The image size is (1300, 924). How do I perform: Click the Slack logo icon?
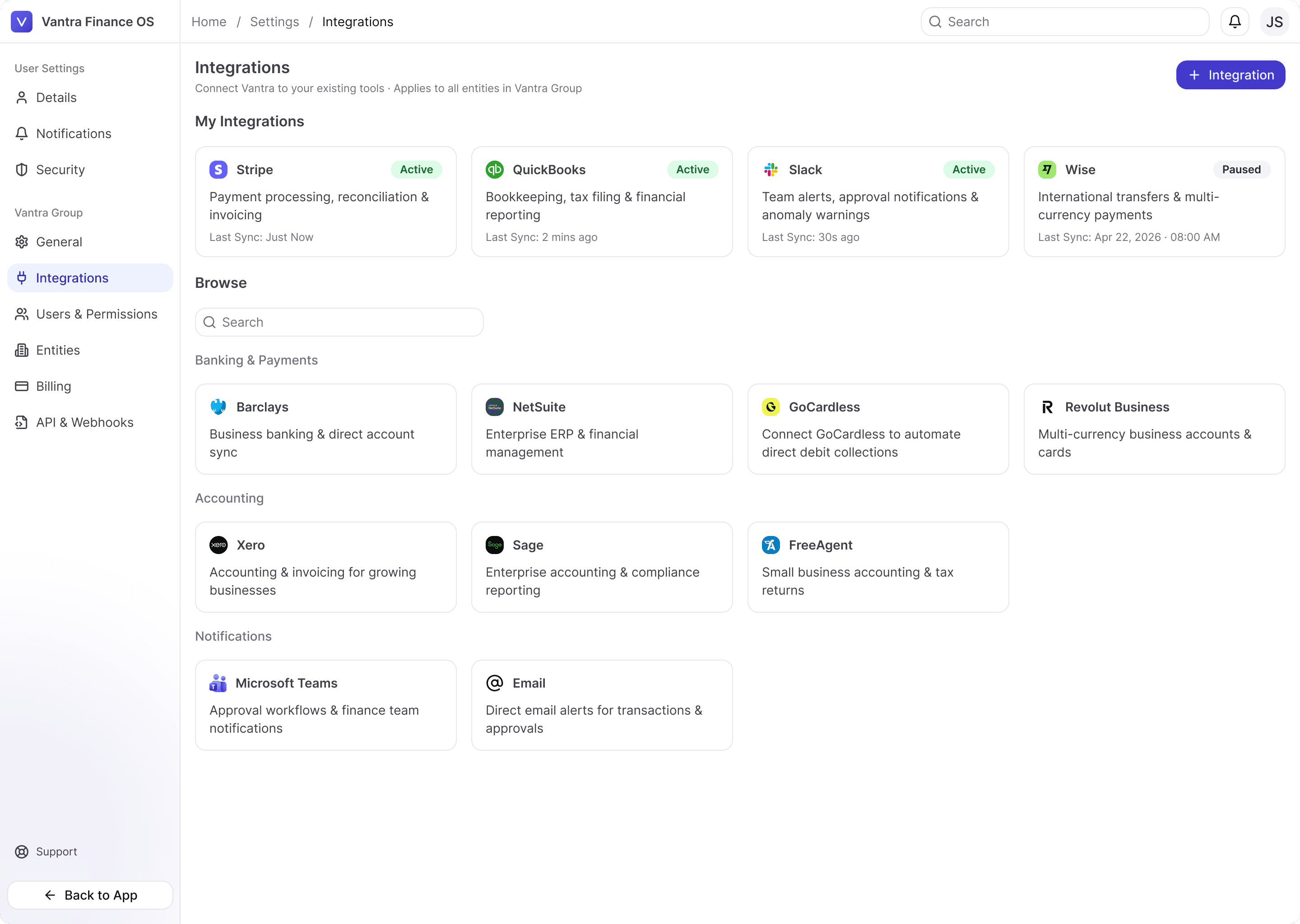(771, 170)
